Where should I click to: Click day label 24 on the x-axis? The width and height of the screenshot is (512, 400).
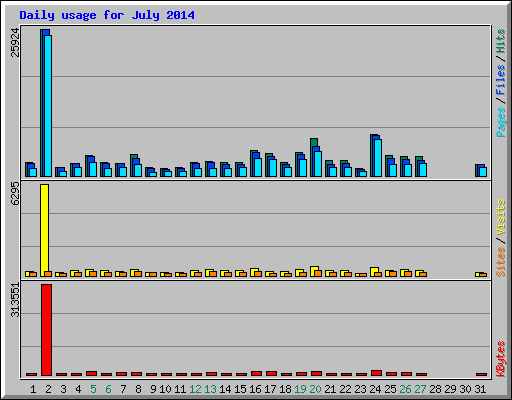[x=375, y=389]
